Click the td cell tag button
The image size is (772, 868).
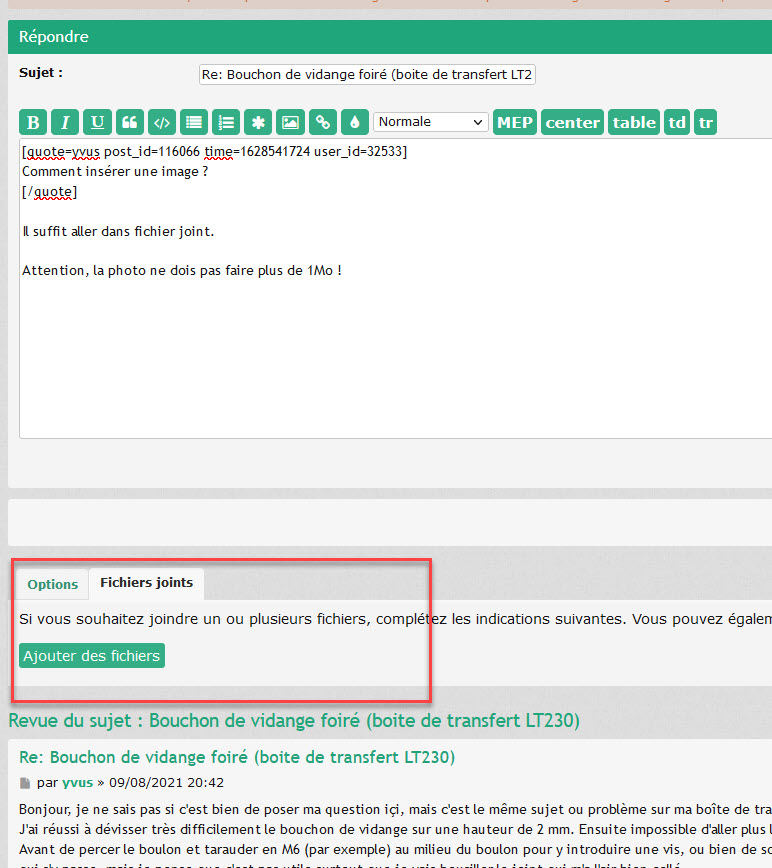click(x=677, y=123)
